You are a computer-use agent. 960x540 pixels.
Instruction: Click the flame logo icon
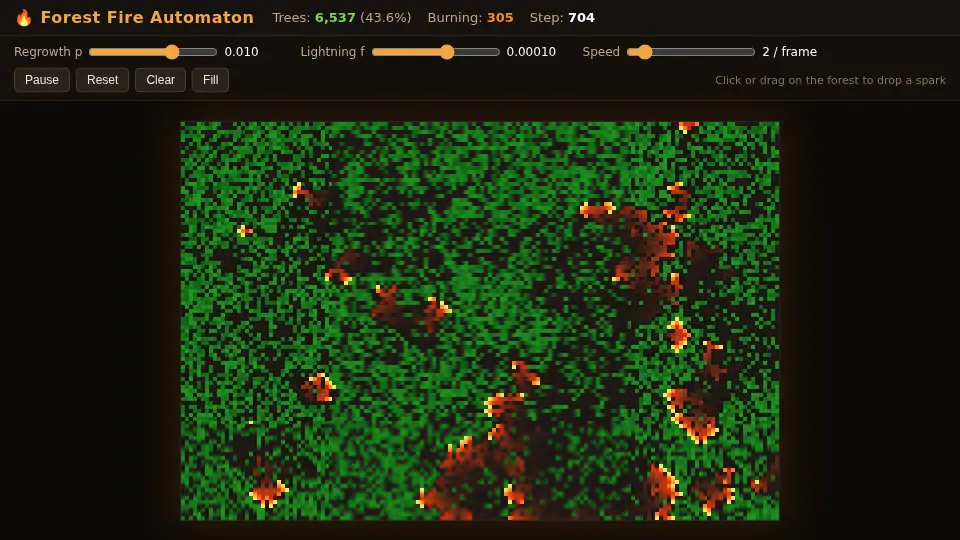click(x=24, y=18)
